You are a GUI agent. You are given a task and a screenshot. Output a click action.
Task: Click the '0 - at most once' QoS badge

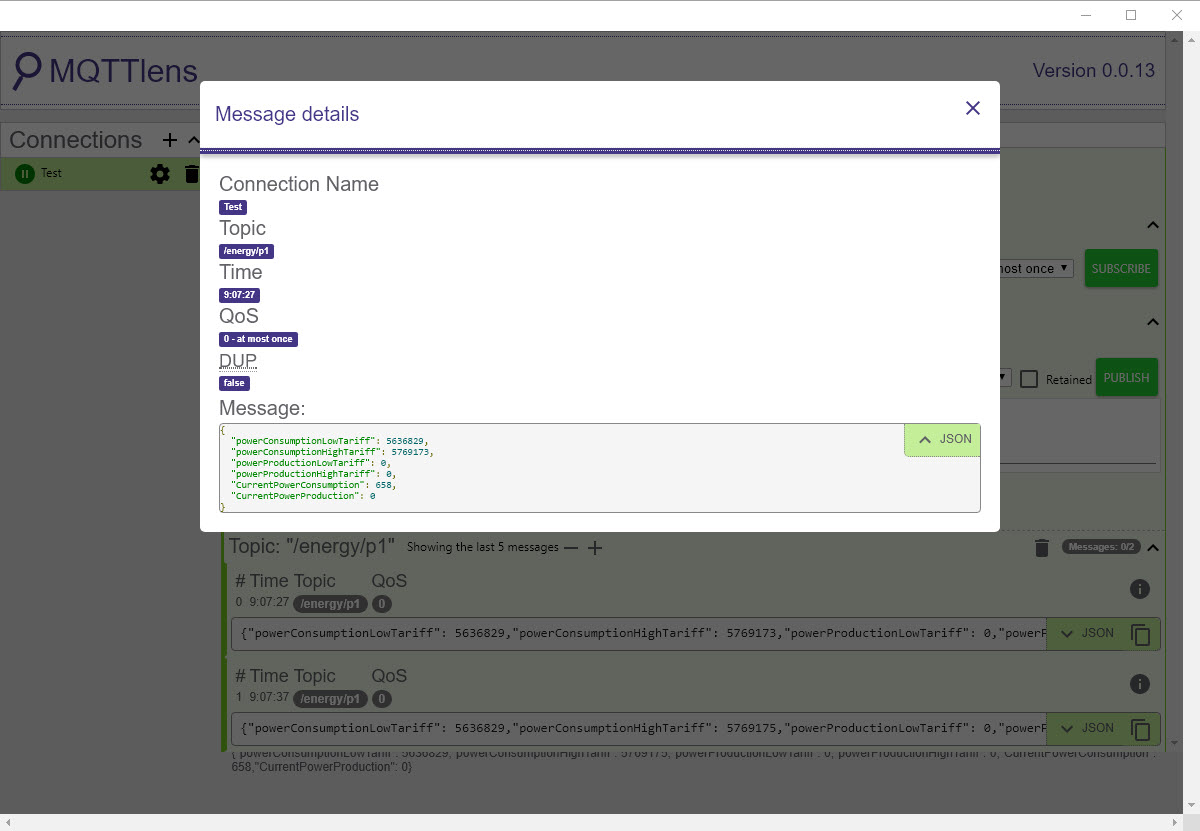point(258,339)
